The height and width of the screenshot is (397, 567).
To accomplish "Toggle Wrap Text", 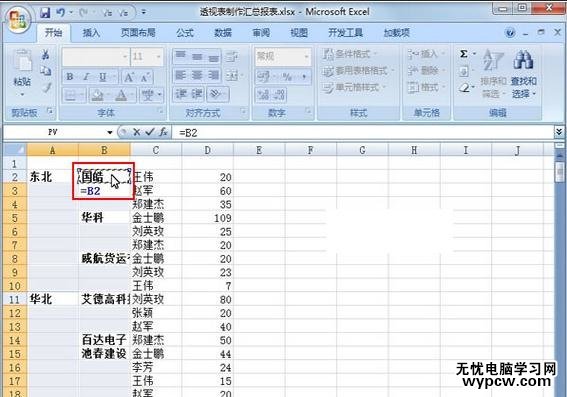I will (x=232, y=56).
